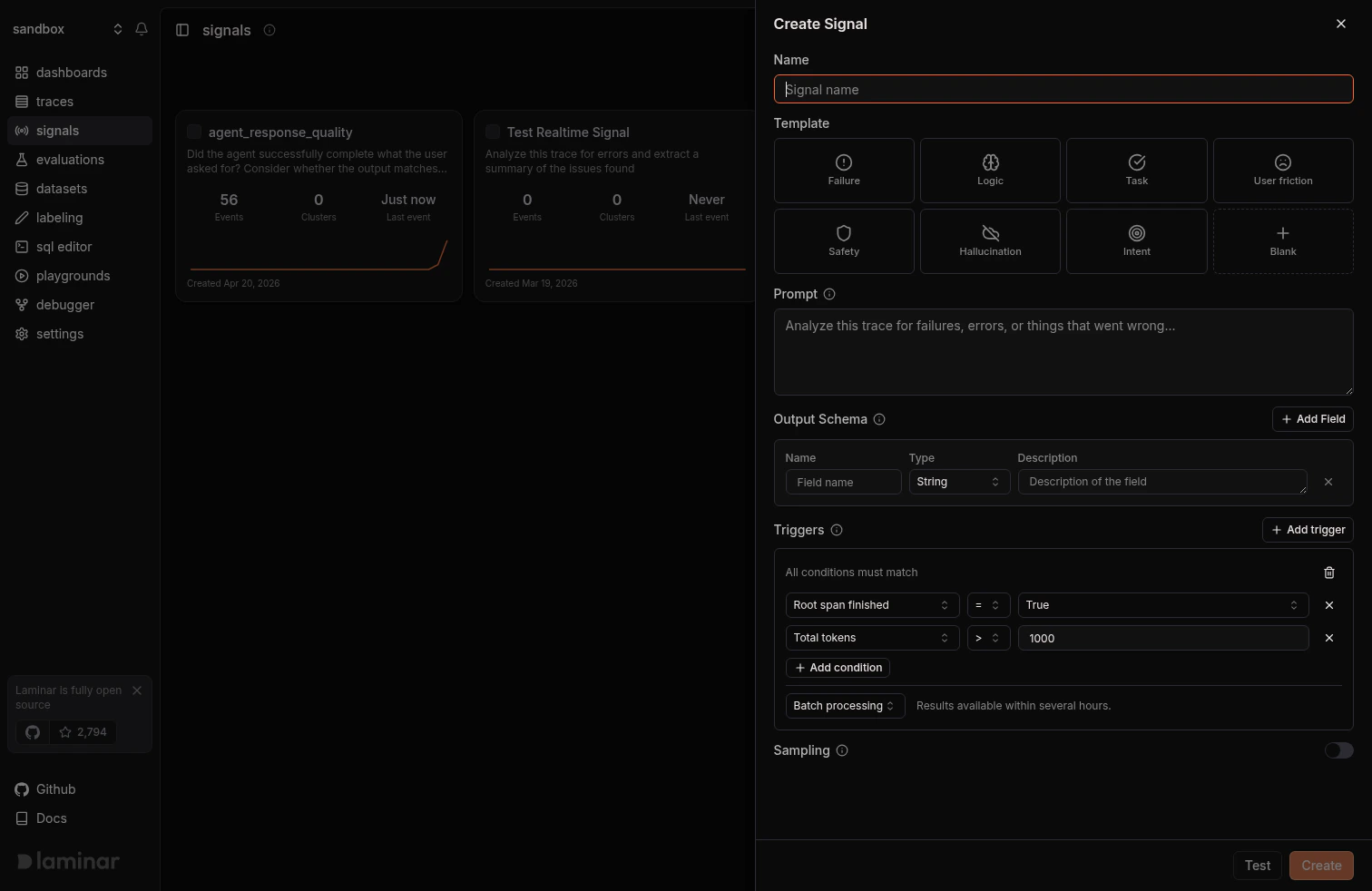Screen dimensions: 1372x891
Task: Click into the Prompt text area
Action: [x=1063, y=352]
